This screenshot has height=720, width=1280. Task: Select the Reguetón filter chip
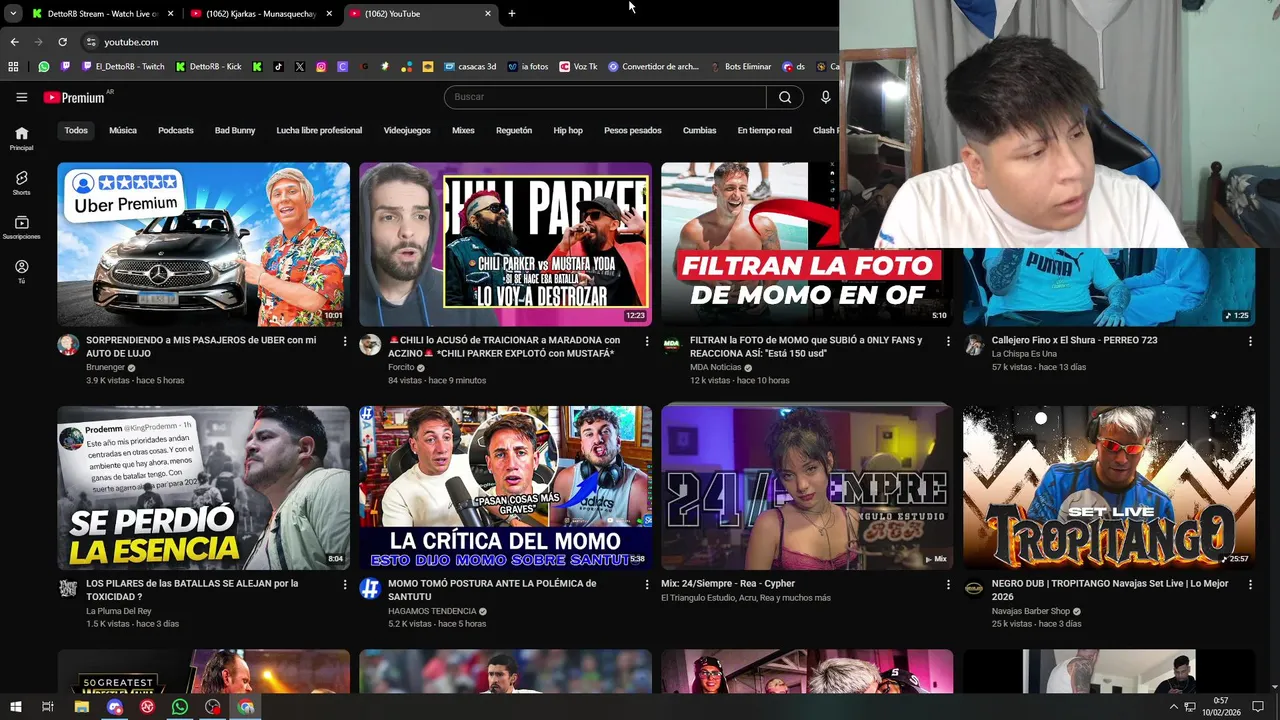pyautogui.click(x=514, y=130)
